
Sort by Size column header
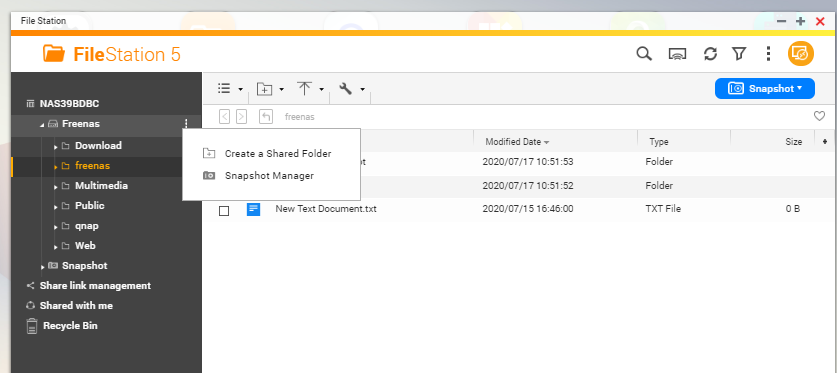[793, 142]
